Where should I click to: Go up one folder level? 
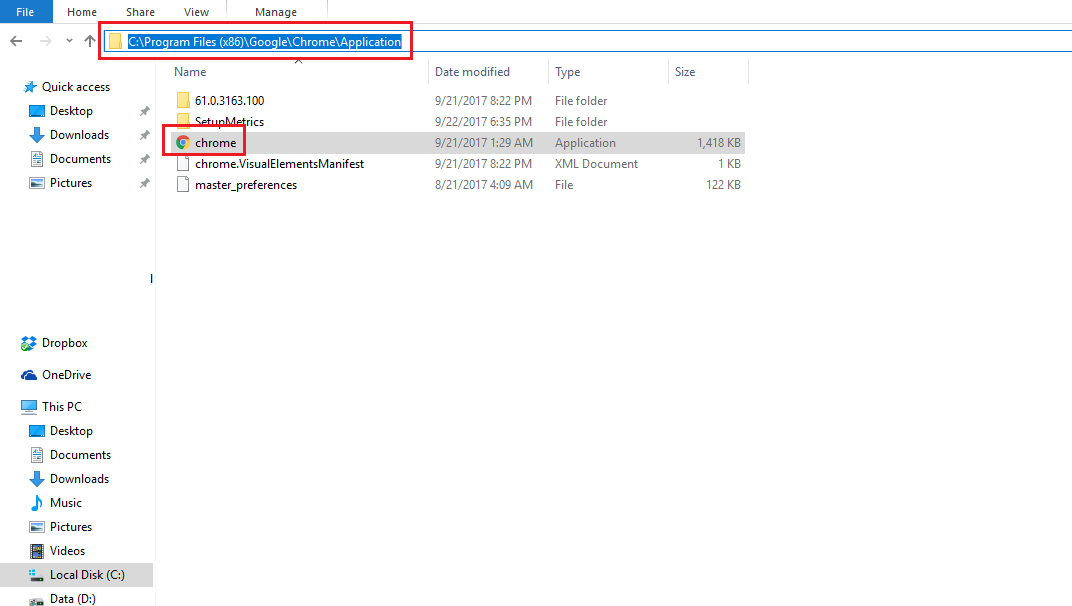[x=90, y=41]
